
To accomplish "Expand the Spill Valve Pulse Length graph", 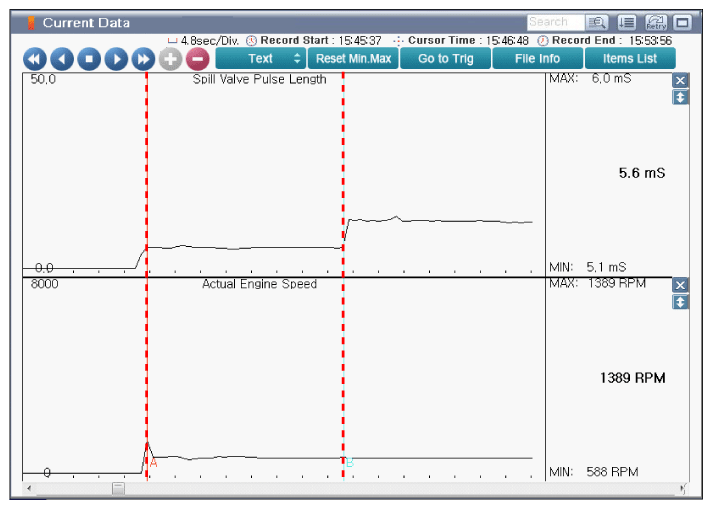I will tap(680, 97).
